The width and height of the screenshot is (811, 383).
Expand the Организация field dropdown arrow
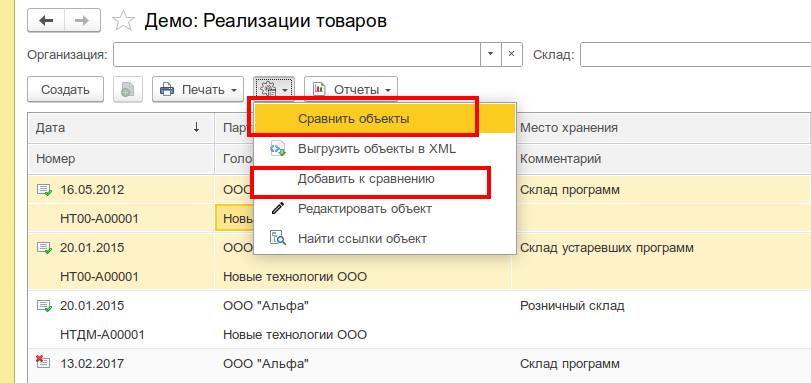coord(491,54)
